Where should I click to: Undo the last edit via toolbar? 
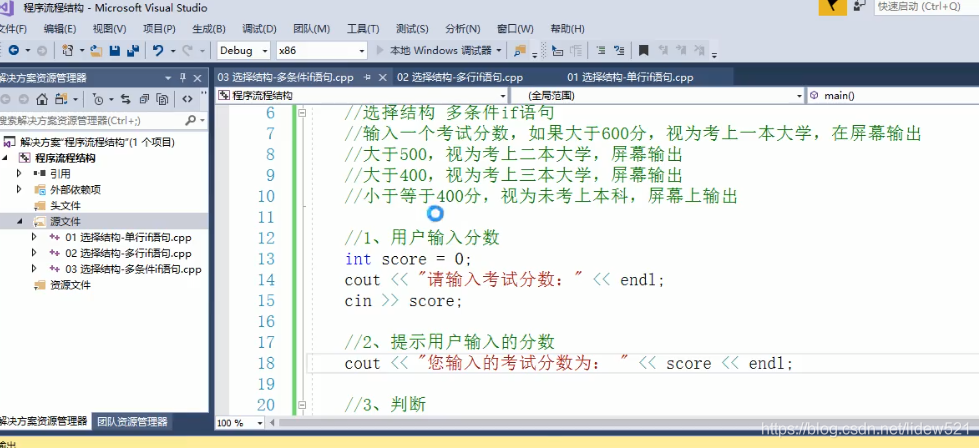point(158,51)
